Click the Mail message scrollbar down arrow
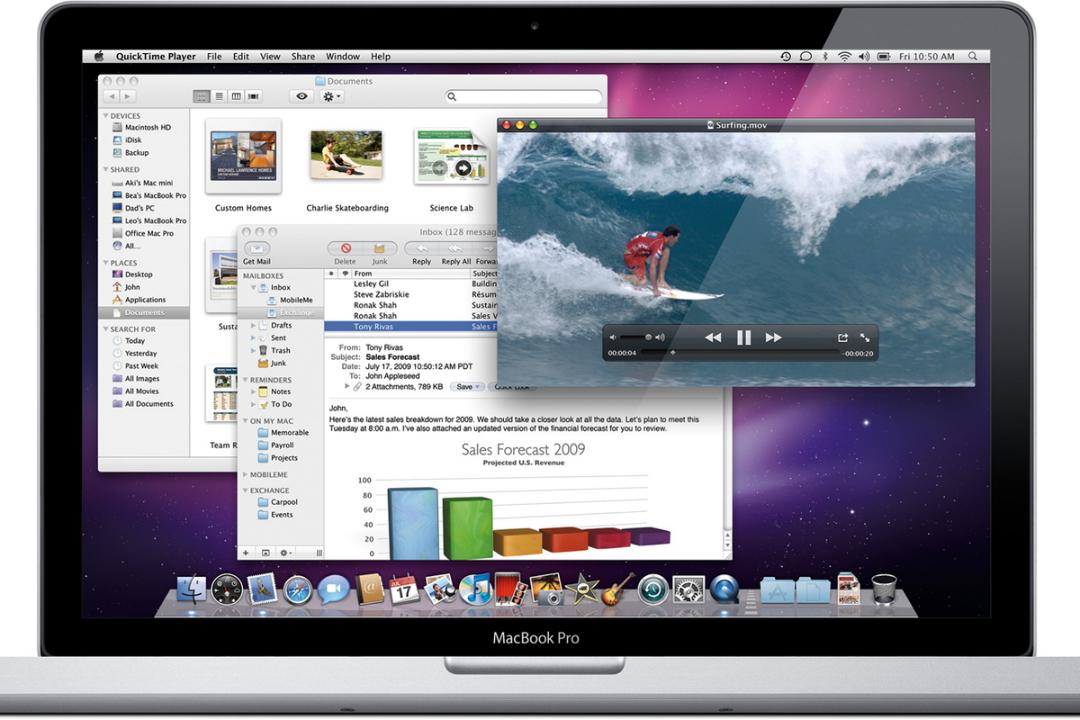Viewport: 1080px width, 720px height. click(727, 545)
